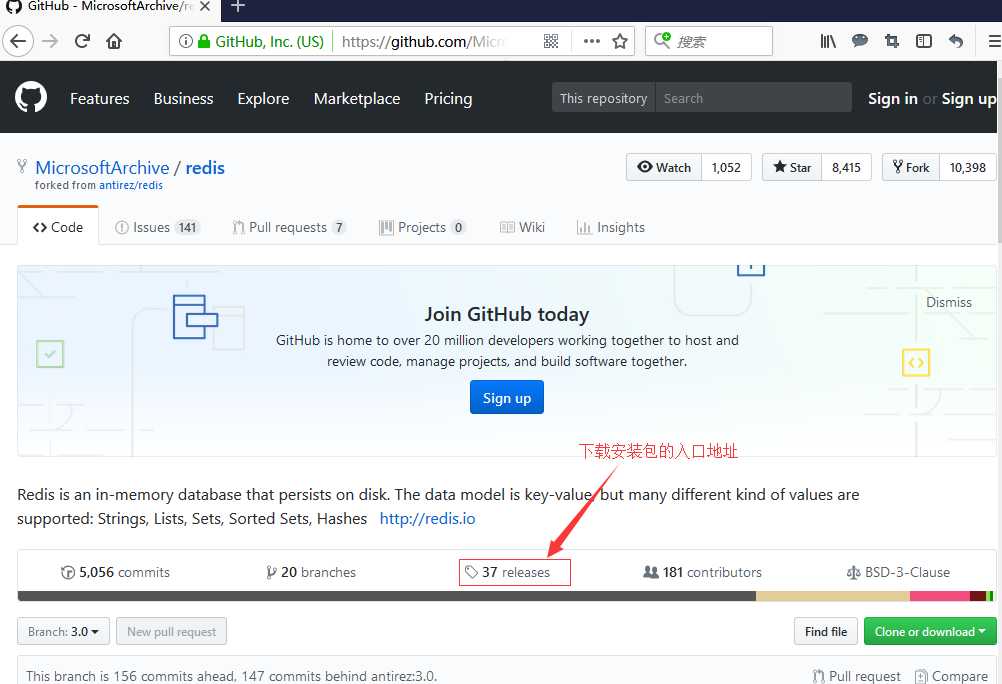Click Sign in link in header
The height and width of the screenshot is (684, 1002).
pyautogui.click(x=893, y=98)
